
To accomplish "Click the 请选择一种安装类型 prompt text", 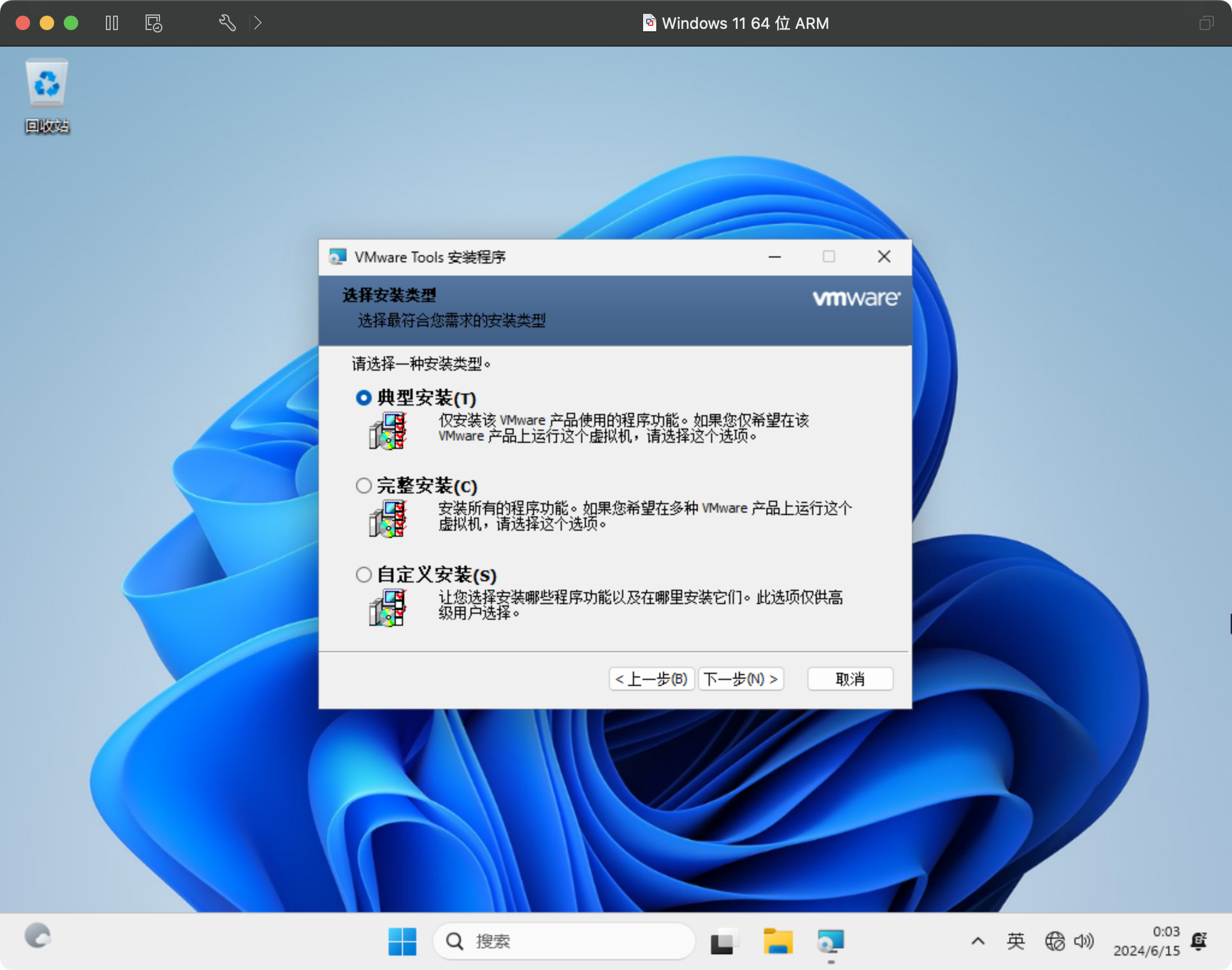I will 421,363.
